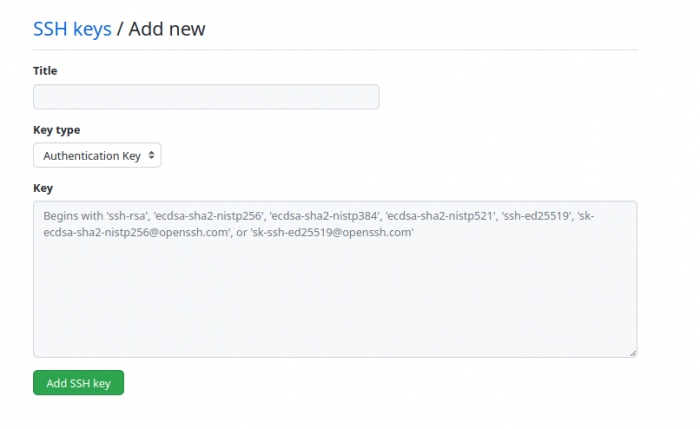This screenshot has width=700, height=429.
Task: Click the word keys in the blue breadcrumb
Action: coord(92,29)
